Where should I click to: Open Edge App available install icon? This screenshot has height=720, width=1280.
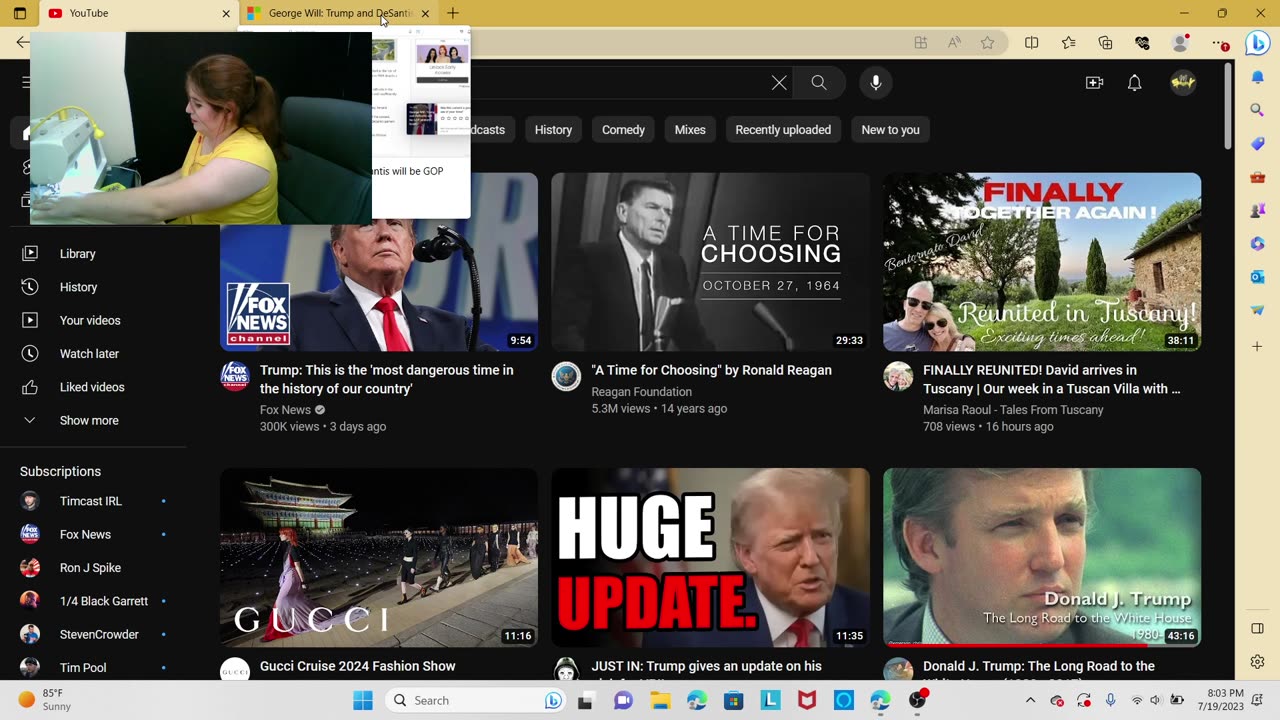pos(920,43)
